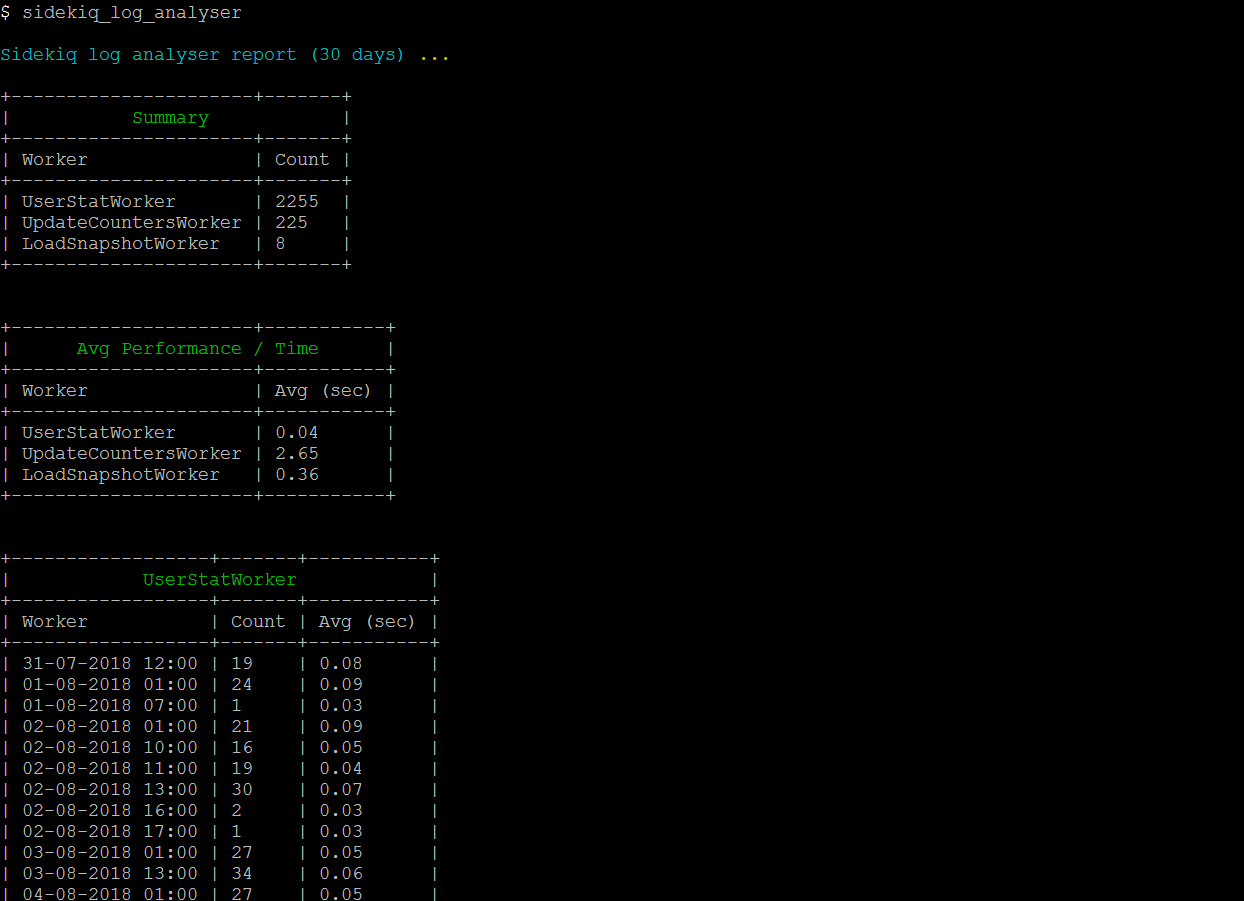This screenshot has width=1244, height=901.
Task: Click count 34 in 03-08-2018 13:00 row
Action: (242, 874)
